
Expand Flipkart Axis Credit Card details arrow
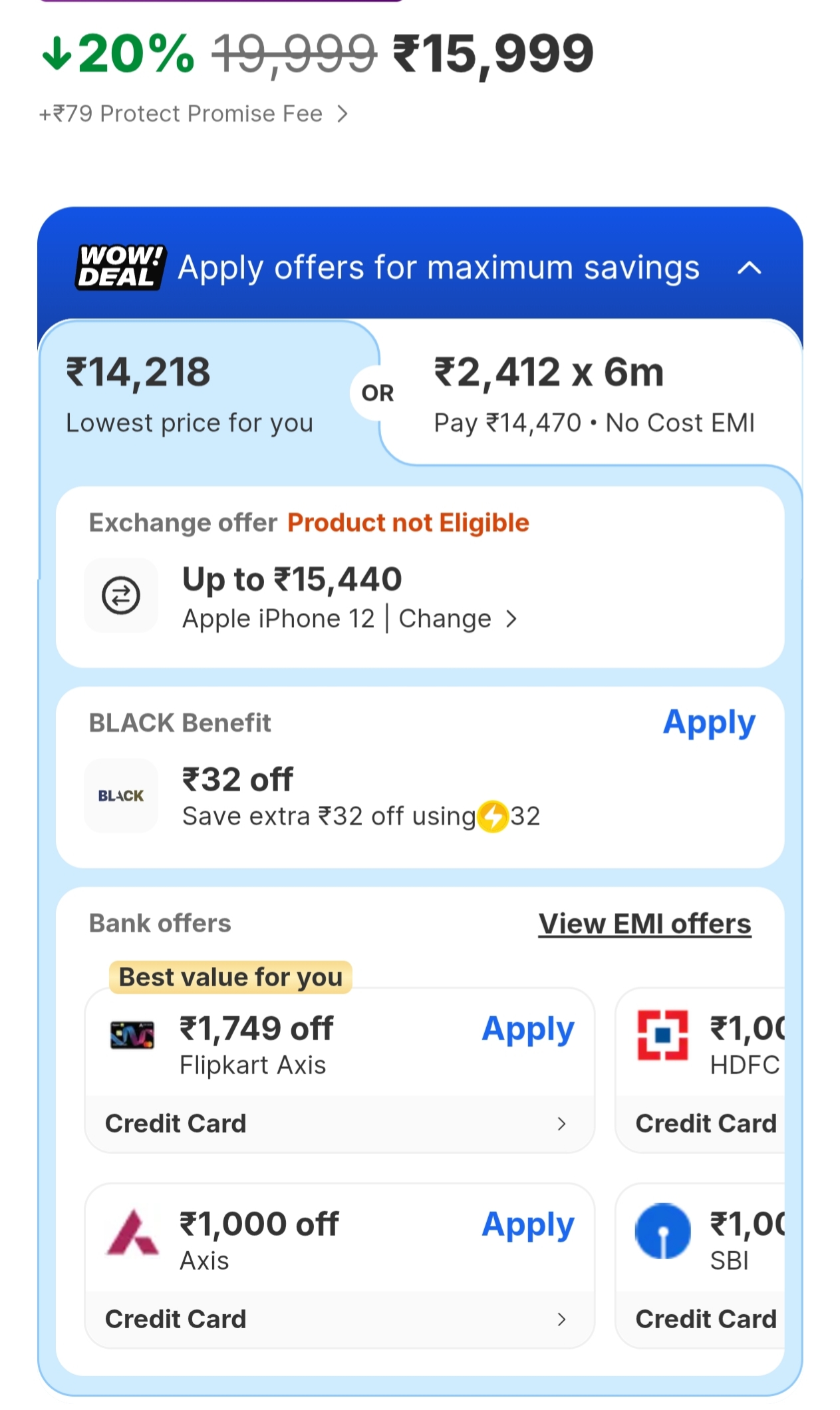click(x=561, y=1124)
